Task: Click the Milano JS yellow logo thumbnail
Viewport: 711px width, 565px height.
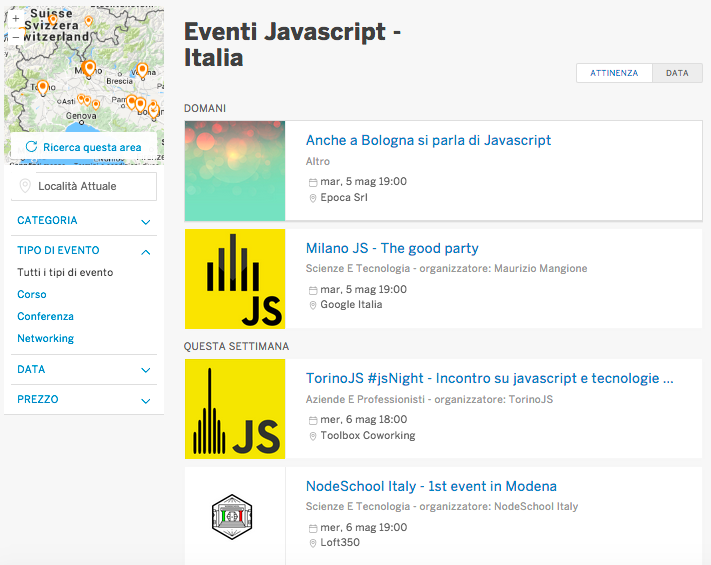Action: point(235,279)
